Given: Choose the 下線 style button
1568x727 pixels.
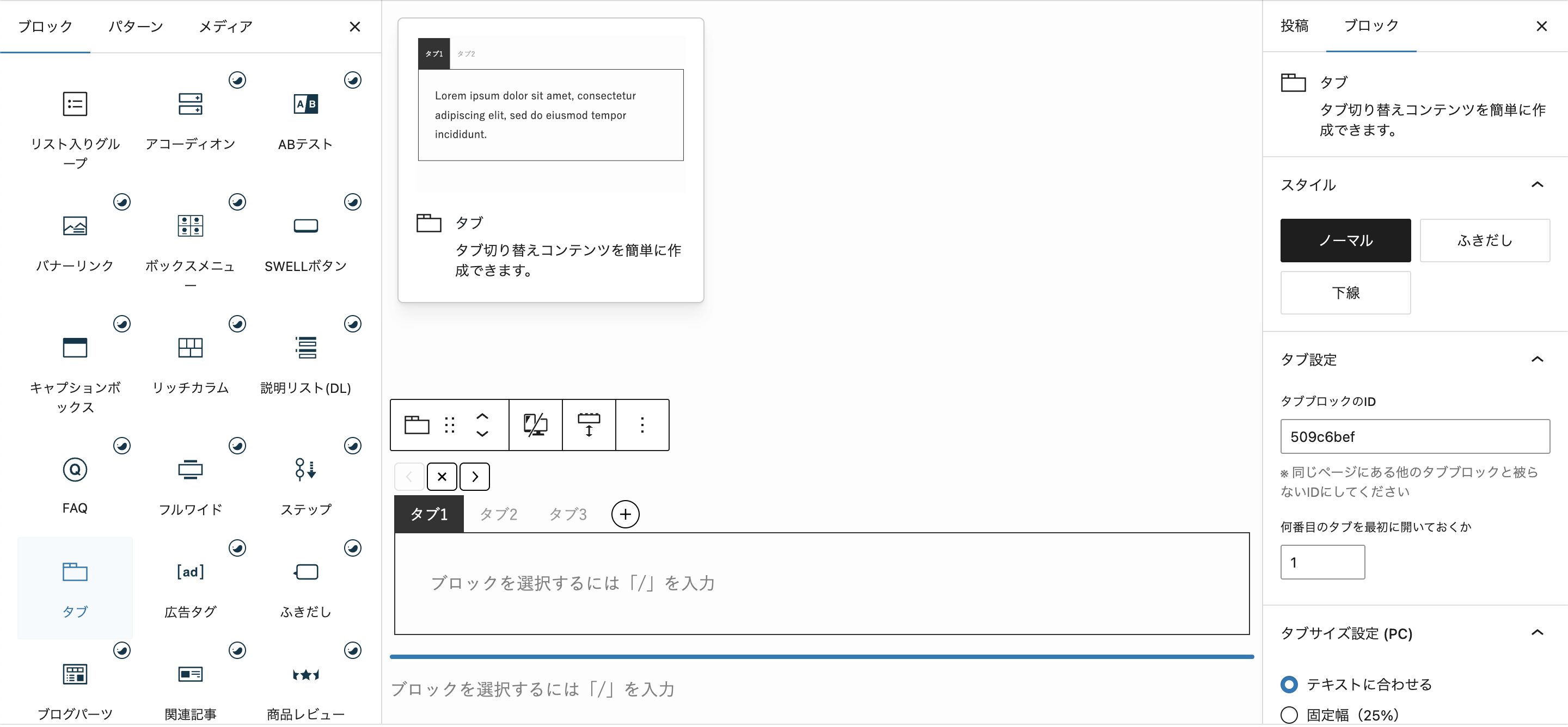Looking at the screenshot, I should 1345,293.
